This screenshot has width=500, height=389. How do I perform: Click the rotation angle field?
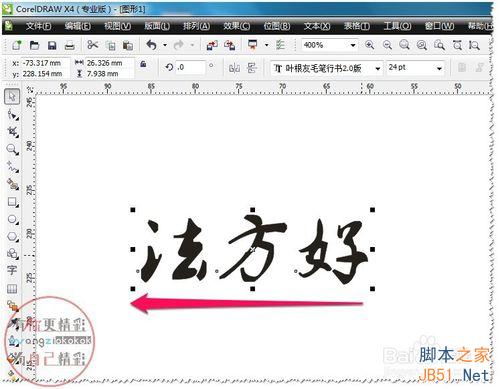[x=190, y=67]
